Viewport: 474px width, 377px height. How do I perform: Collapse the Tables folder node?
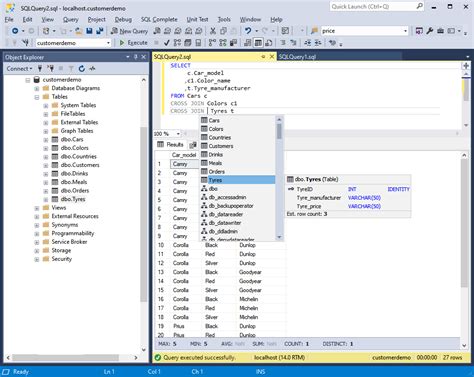click(37, 97)
